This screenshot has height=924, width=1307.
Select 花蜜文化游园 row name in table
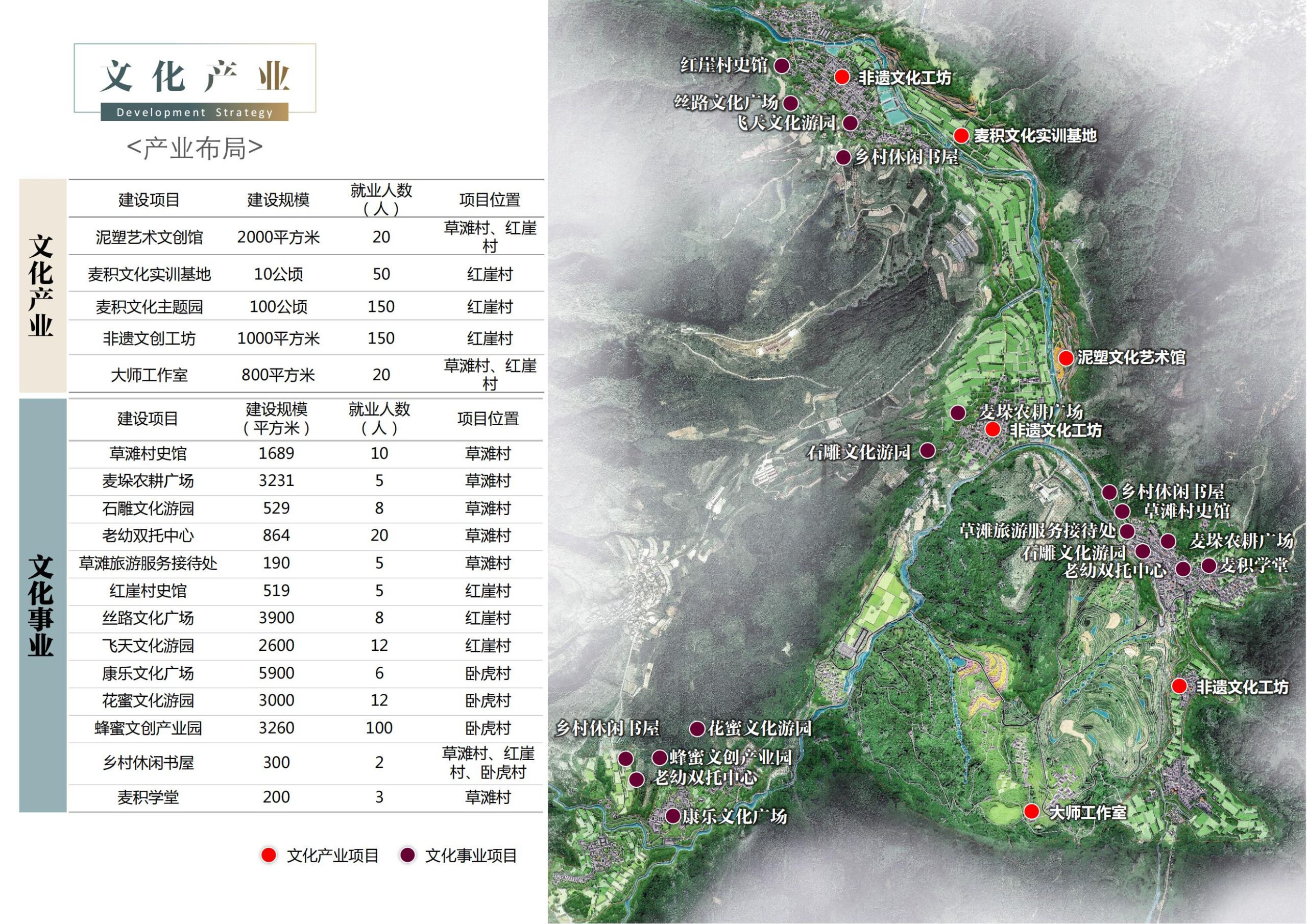[148, 700]
